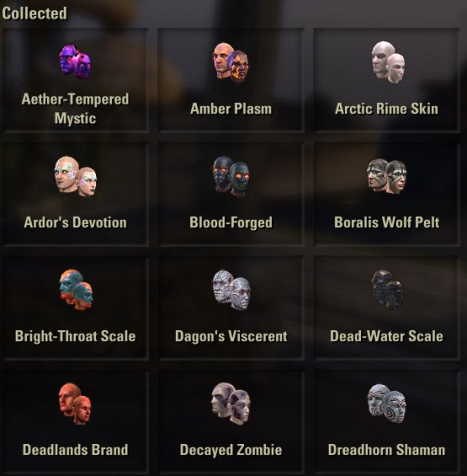Click the Blood-Forged name label
Image resolution: width=467 pixels, height=476 pixels.
[x=231, y=222]
